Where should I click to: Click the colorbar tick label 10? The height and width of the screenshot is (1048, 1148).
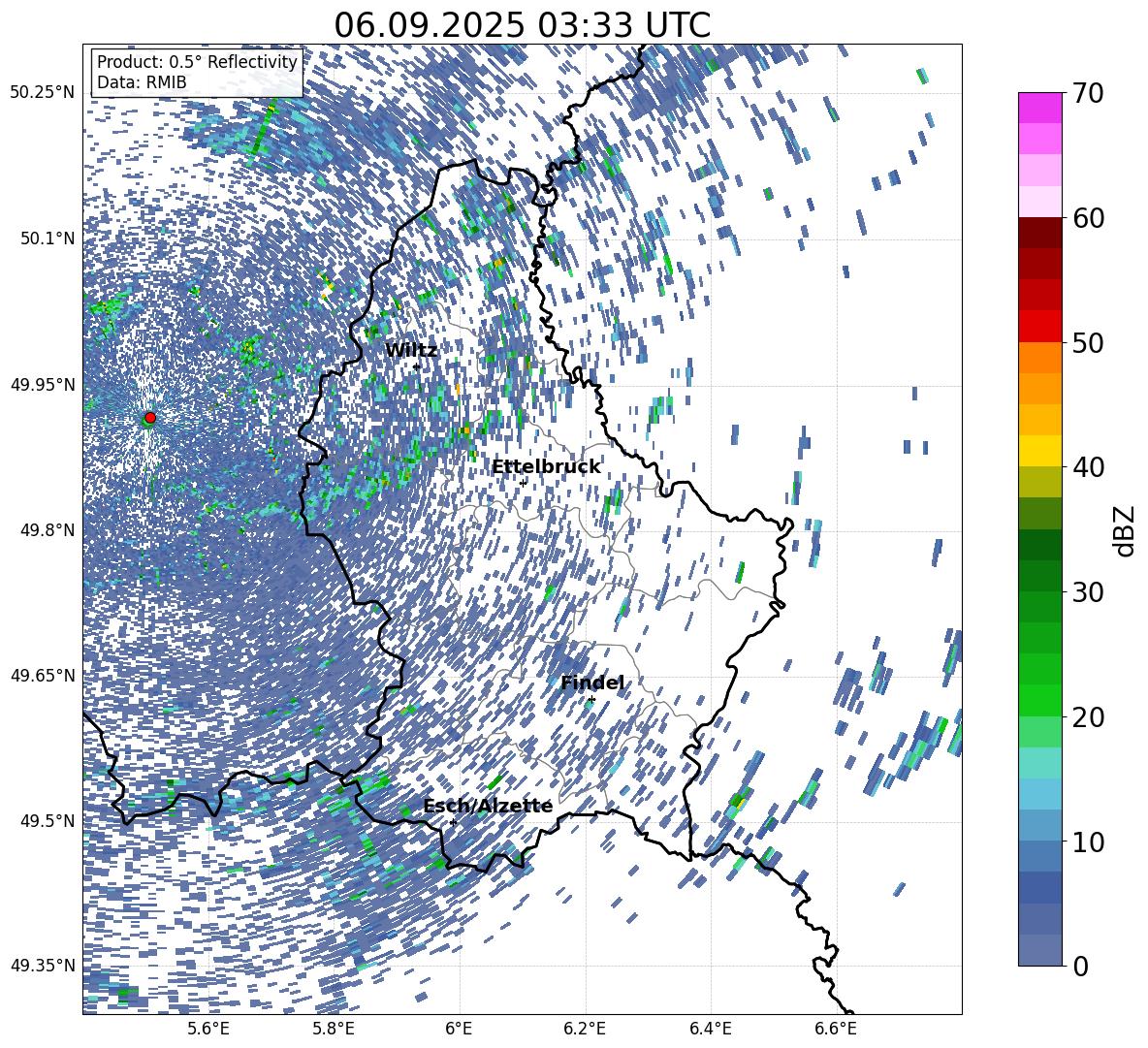click(1088, 842)
